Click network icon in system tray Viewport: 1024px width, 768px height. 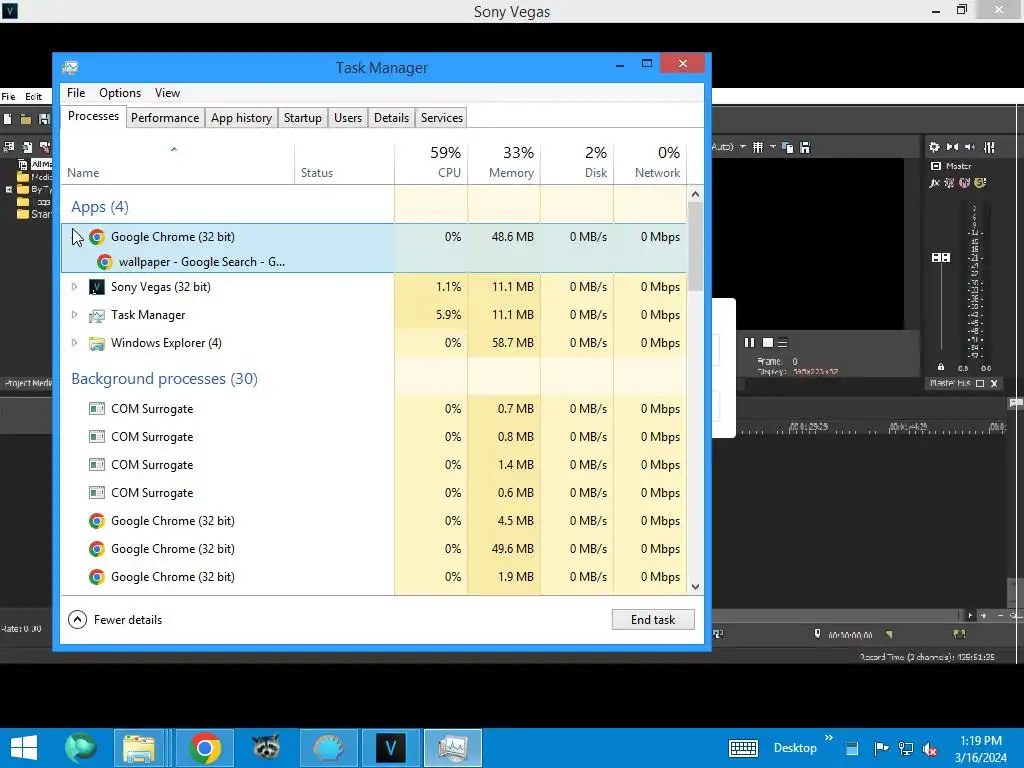[906, 748]
